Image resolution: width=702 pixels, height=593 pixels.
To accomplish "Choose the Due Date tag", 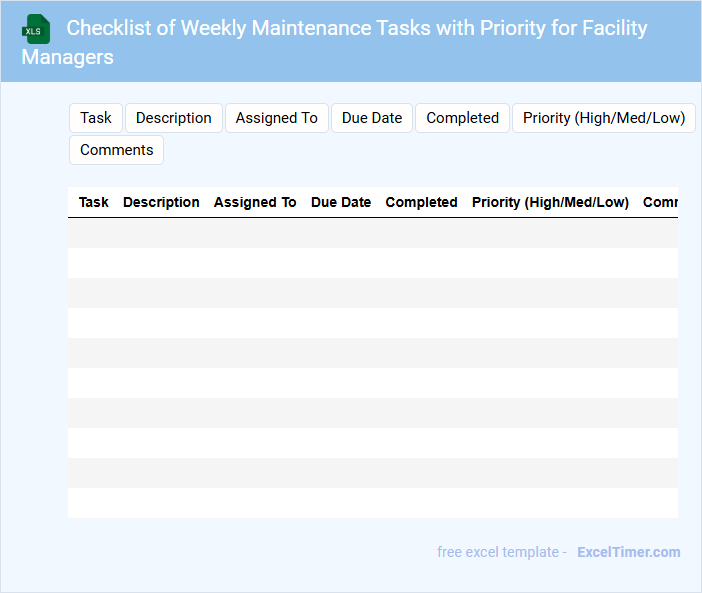I will pyautogui.click(x=372, y=118).
